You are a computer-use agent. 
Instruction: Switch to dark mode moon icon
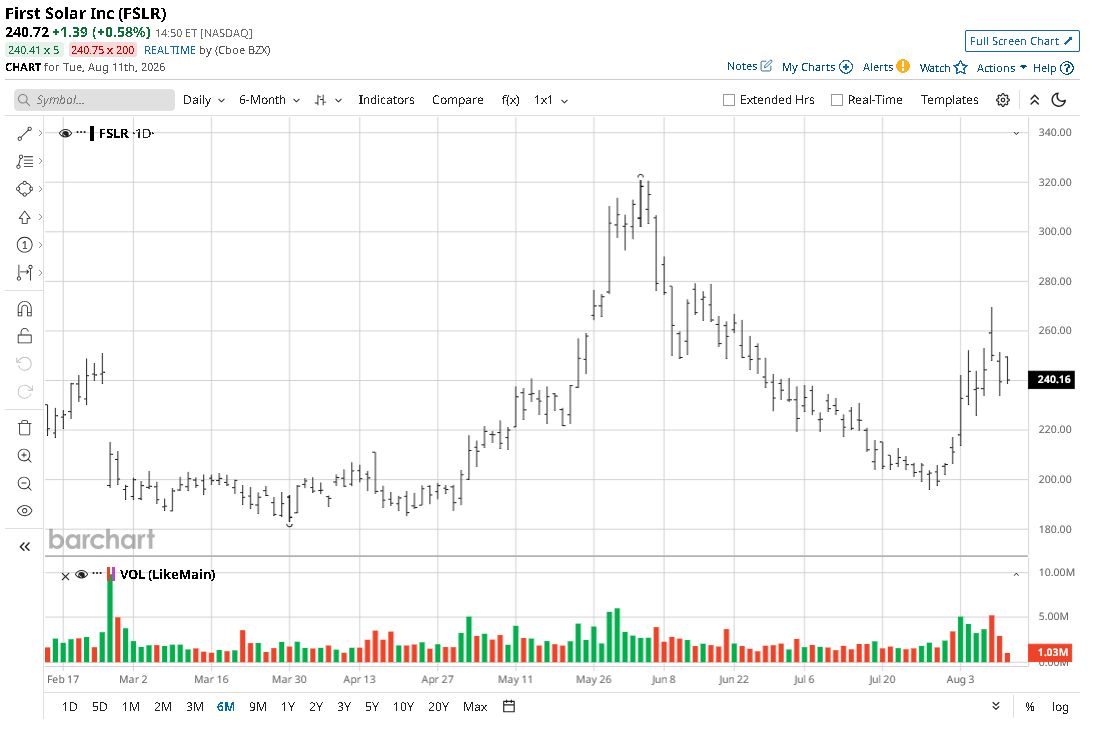click(x=1059, y=100)
